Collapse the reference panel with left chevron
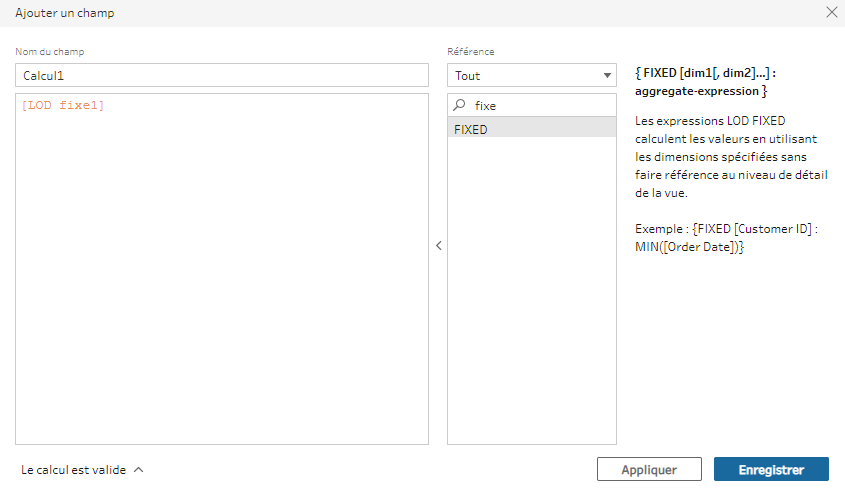This screenshot has width=845, height=490. coord(438,245)
